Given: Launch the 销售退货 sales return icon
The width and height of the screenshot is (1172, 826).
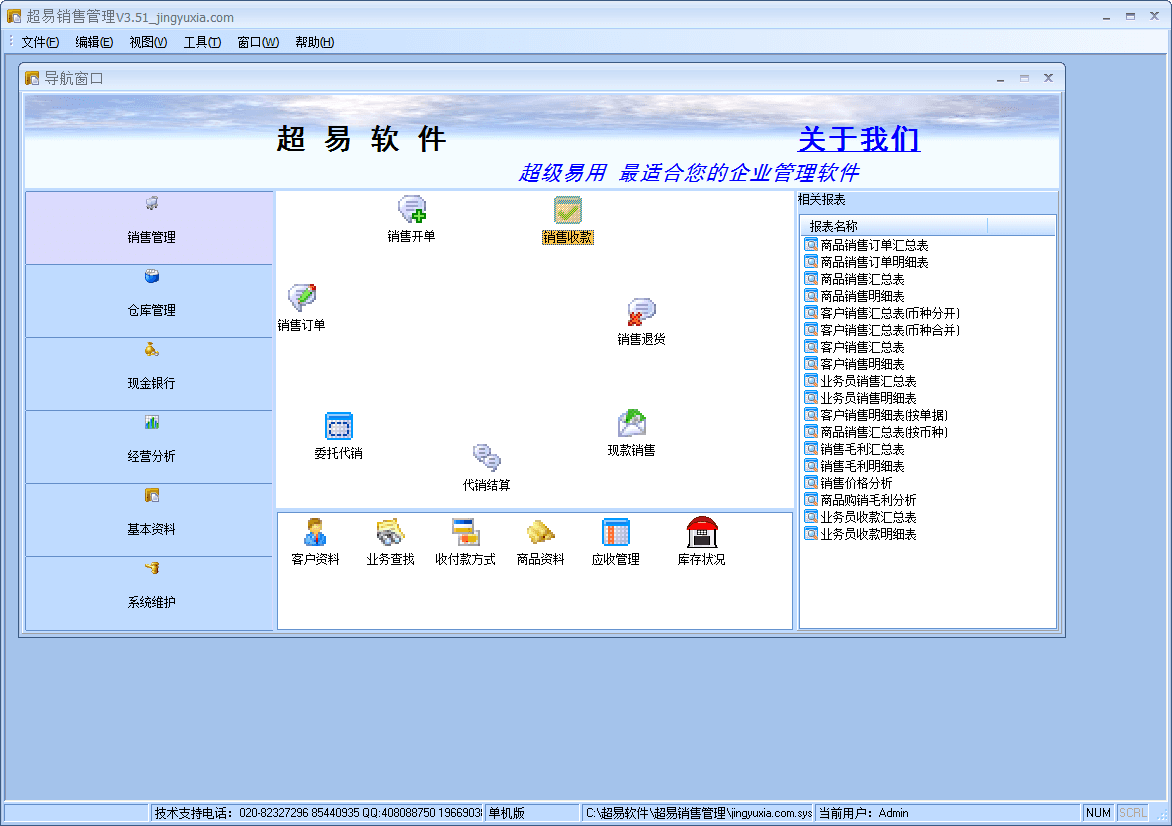Looking at the screenshot, I should [x=641, y=312].
